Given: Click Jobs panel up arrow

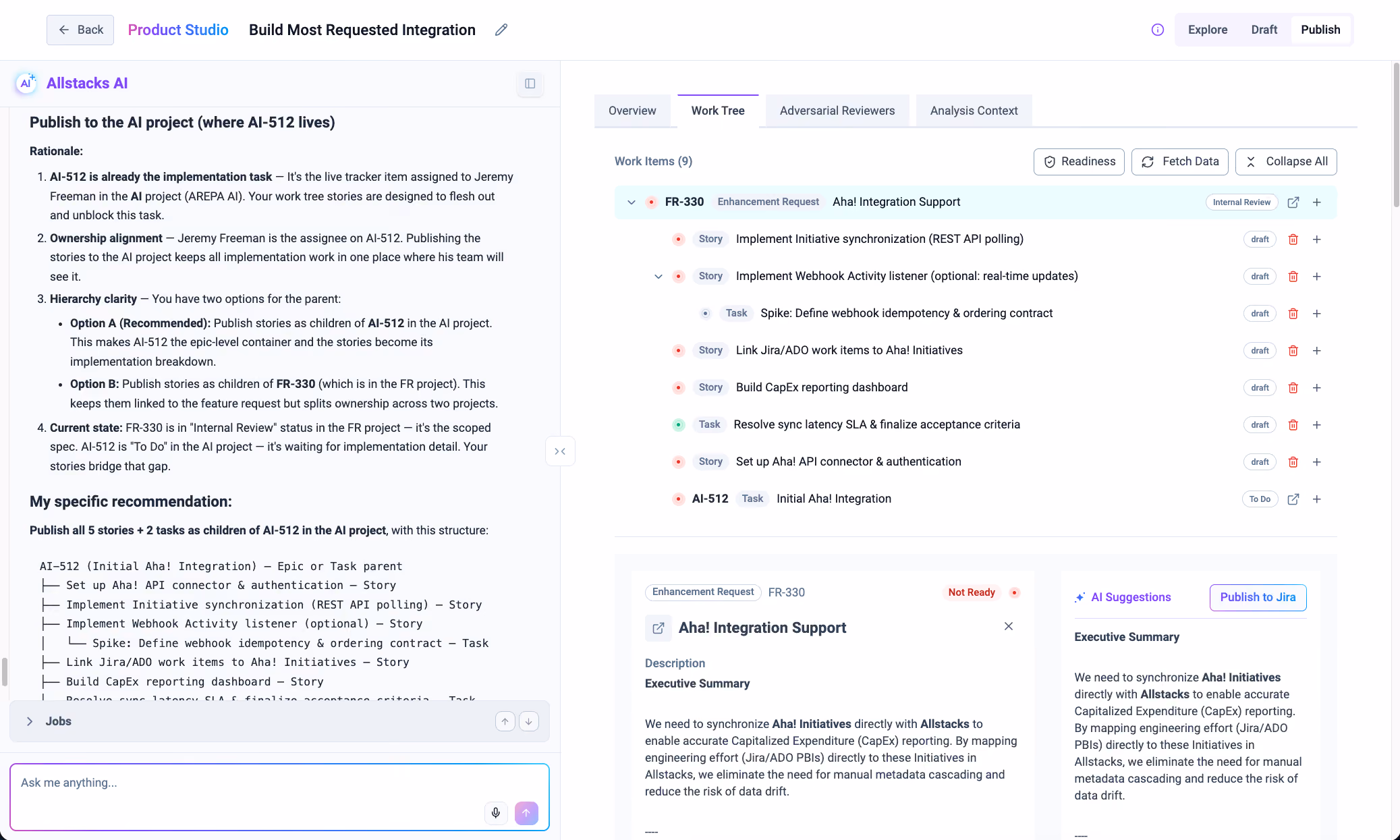Looking at the screenshot, I should click(x=505, y=721).
